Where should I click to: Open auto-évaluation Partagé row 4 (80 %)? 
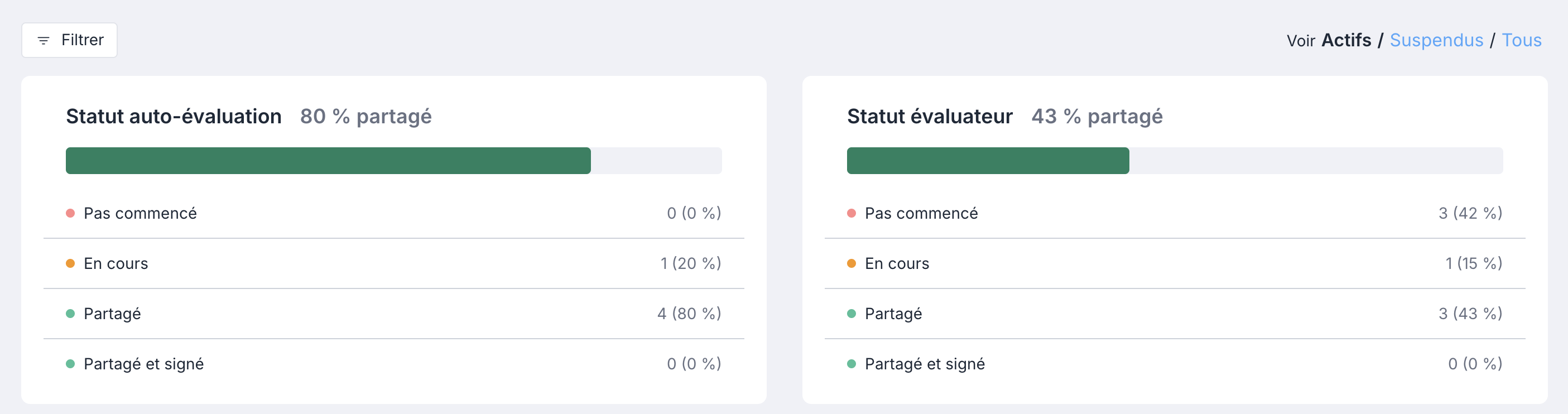(x=394, y=314)
